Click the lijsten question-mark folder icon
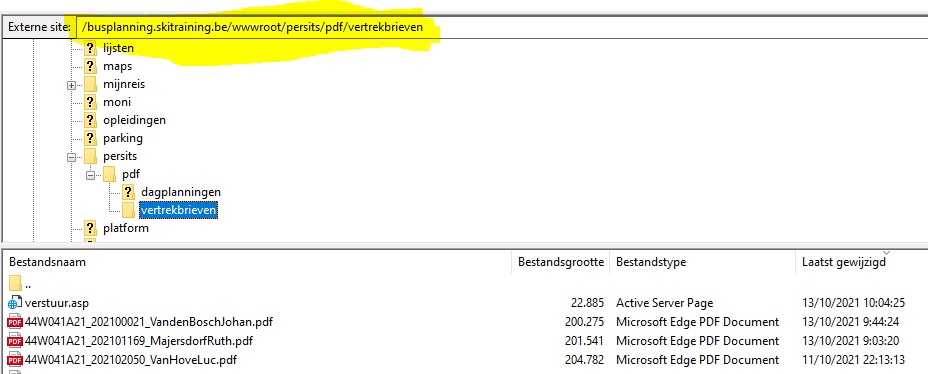This screenshot has width=928, height=374. [90, 48]
